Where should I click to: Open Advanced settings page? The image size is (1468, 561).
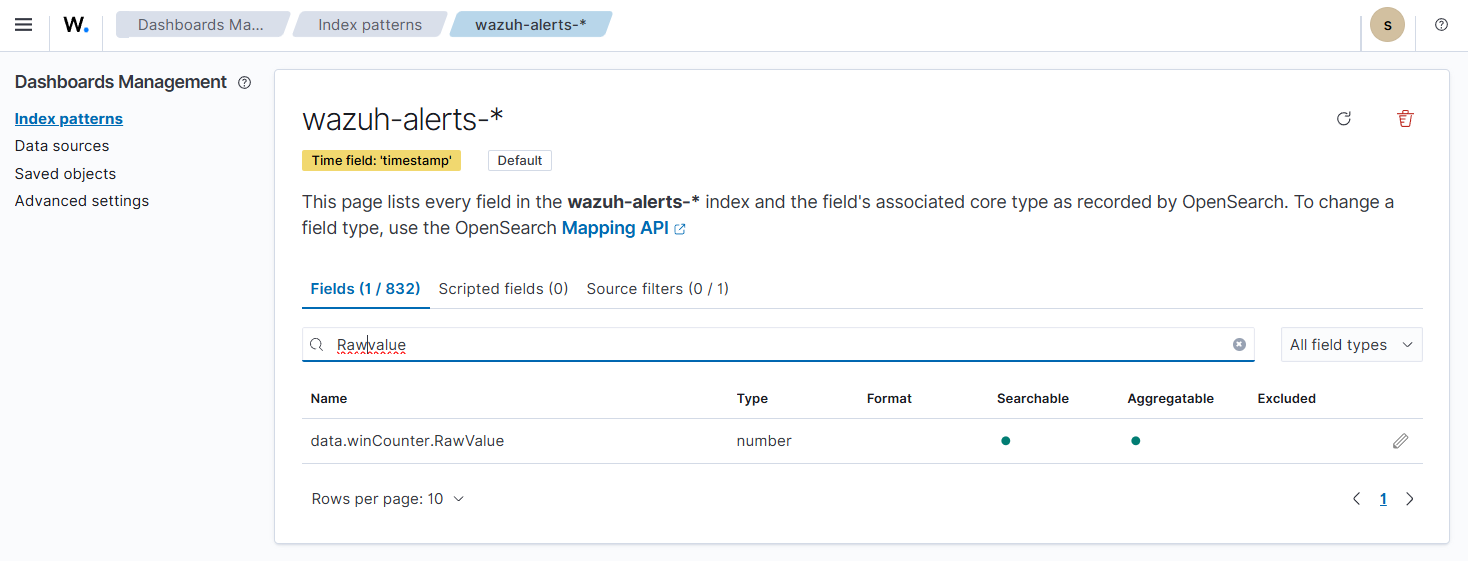click(x=82, y=201)
